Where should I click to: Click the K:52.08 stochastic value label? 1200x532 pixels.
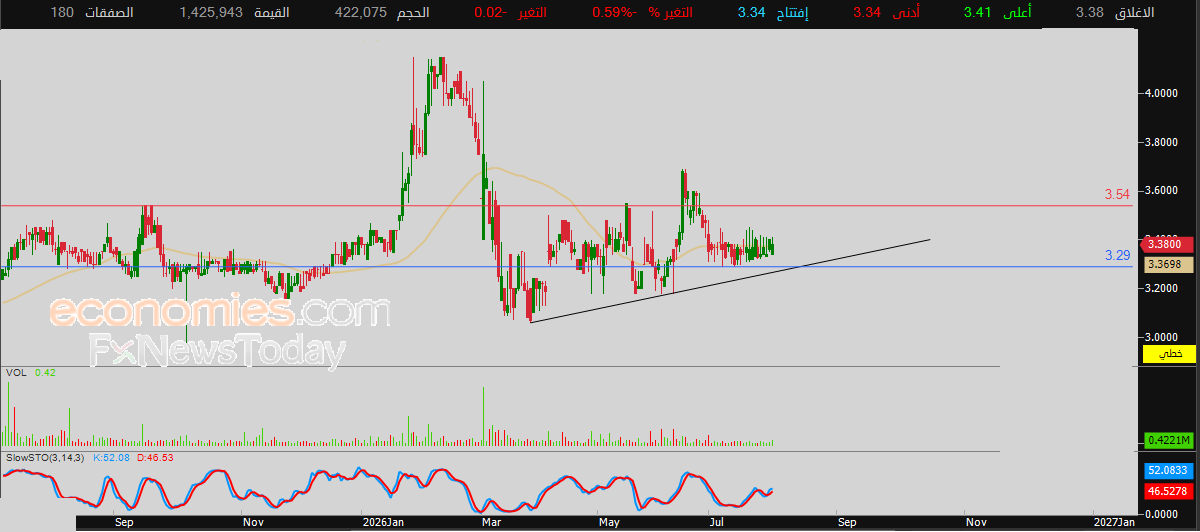(112, 457)
